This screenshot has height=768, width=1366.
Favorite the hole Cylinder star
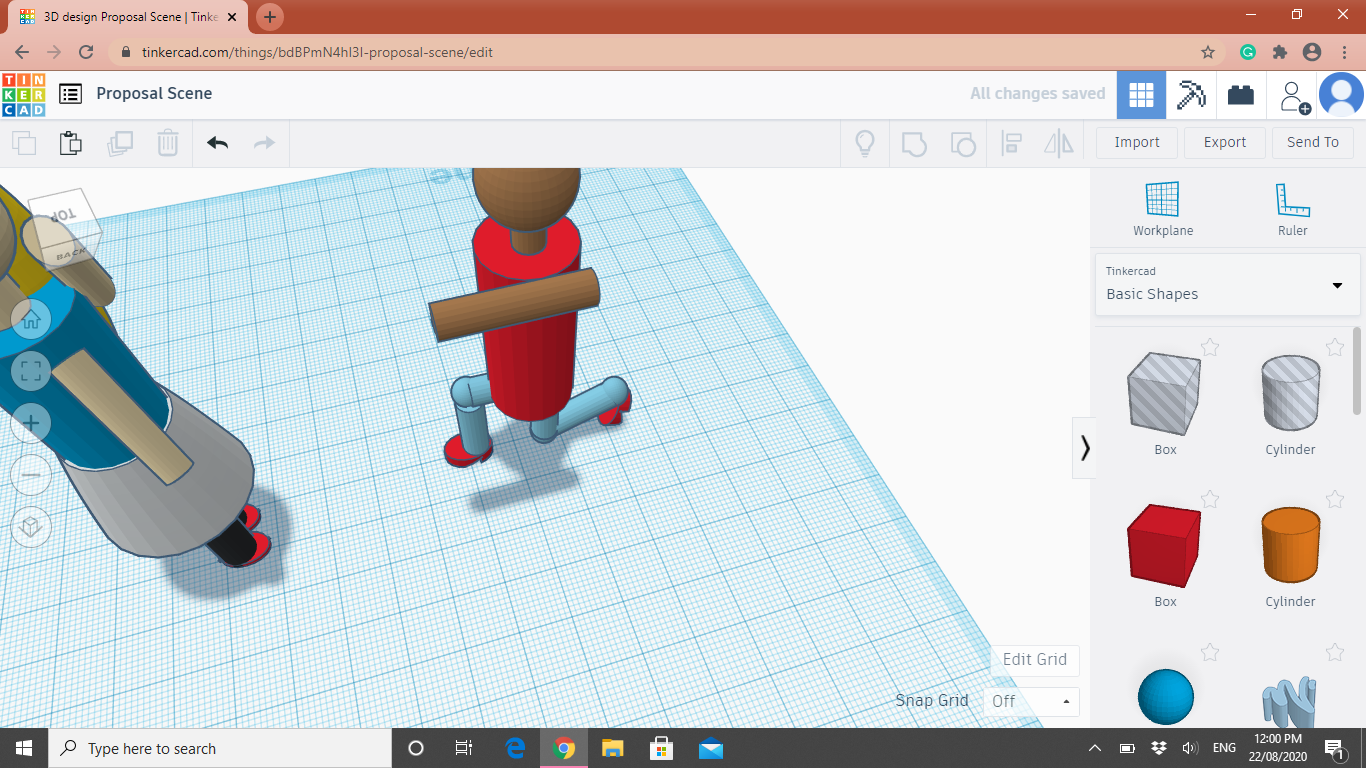point(1335,347)
